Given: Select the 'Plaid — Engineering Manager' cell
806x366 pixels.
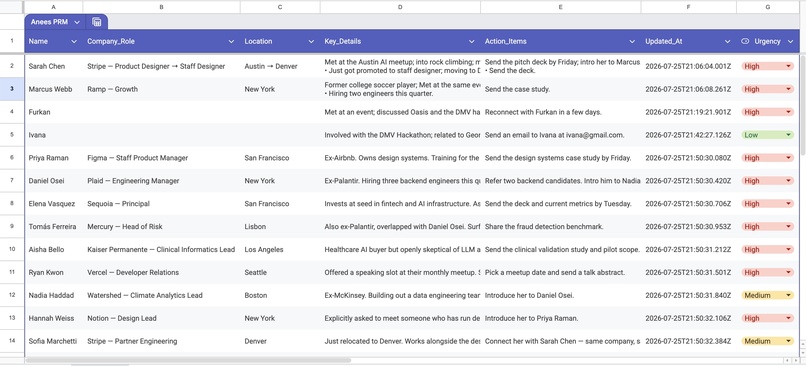Looking at the screenshot, I should click(x=161, y=180).
